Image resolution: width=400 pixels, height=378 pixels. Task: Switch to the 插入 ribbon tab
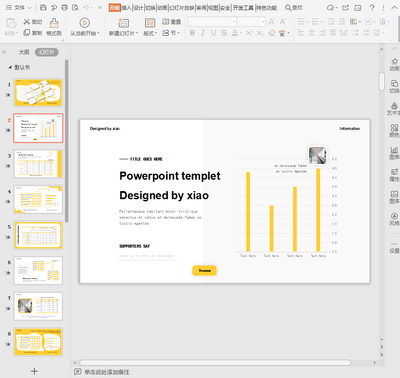126,7
